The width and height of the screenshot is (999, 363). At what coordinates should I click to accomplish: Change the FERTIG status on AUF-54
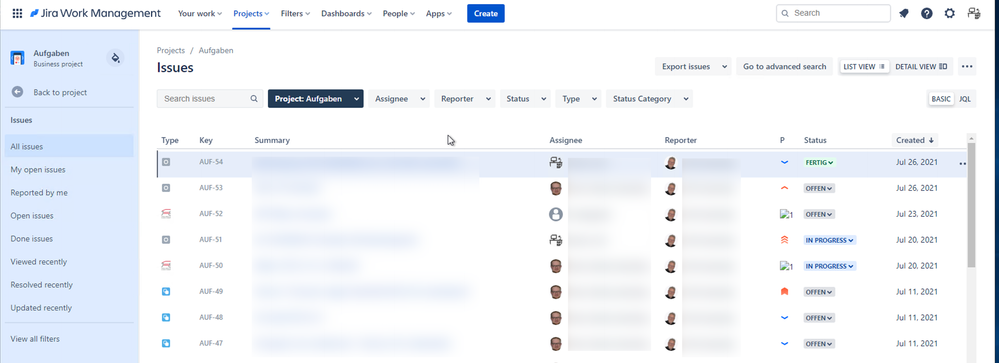click(x=819, y=162)
